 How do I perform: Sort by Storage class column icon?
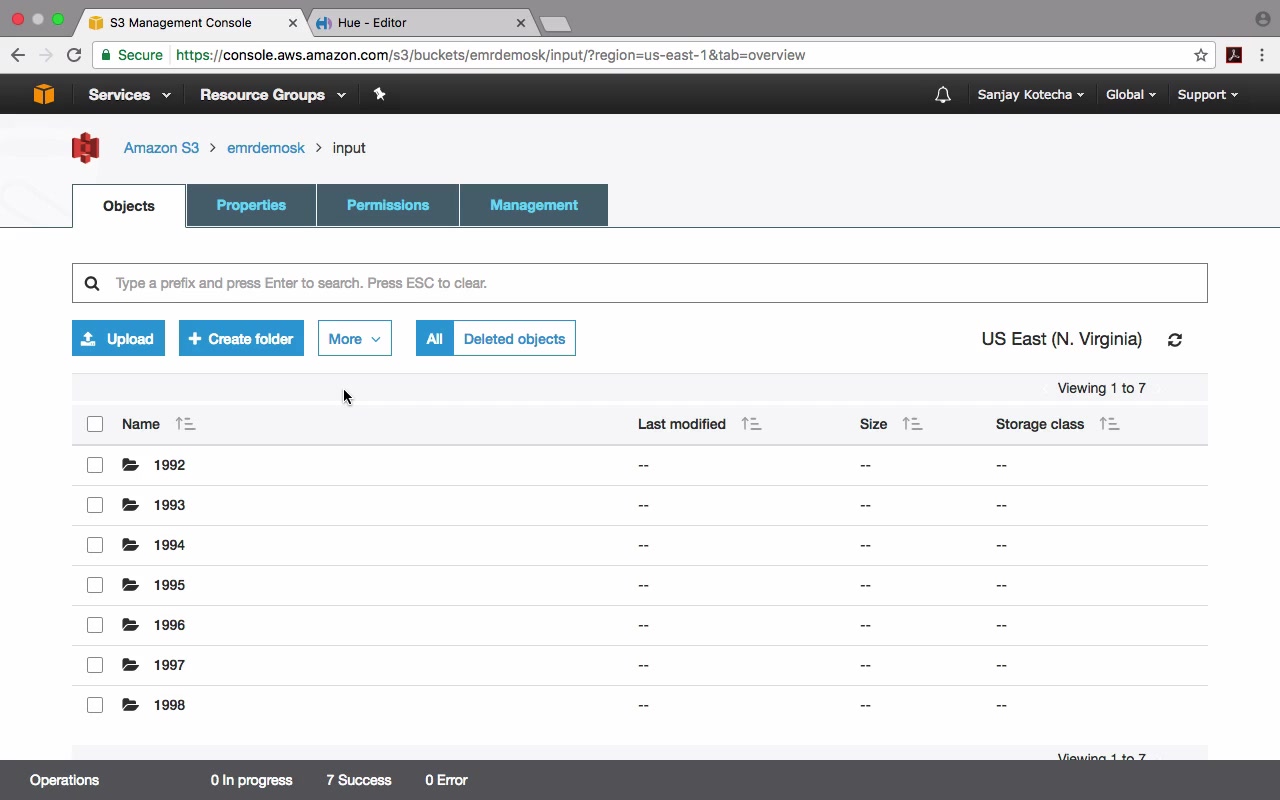1109,424
